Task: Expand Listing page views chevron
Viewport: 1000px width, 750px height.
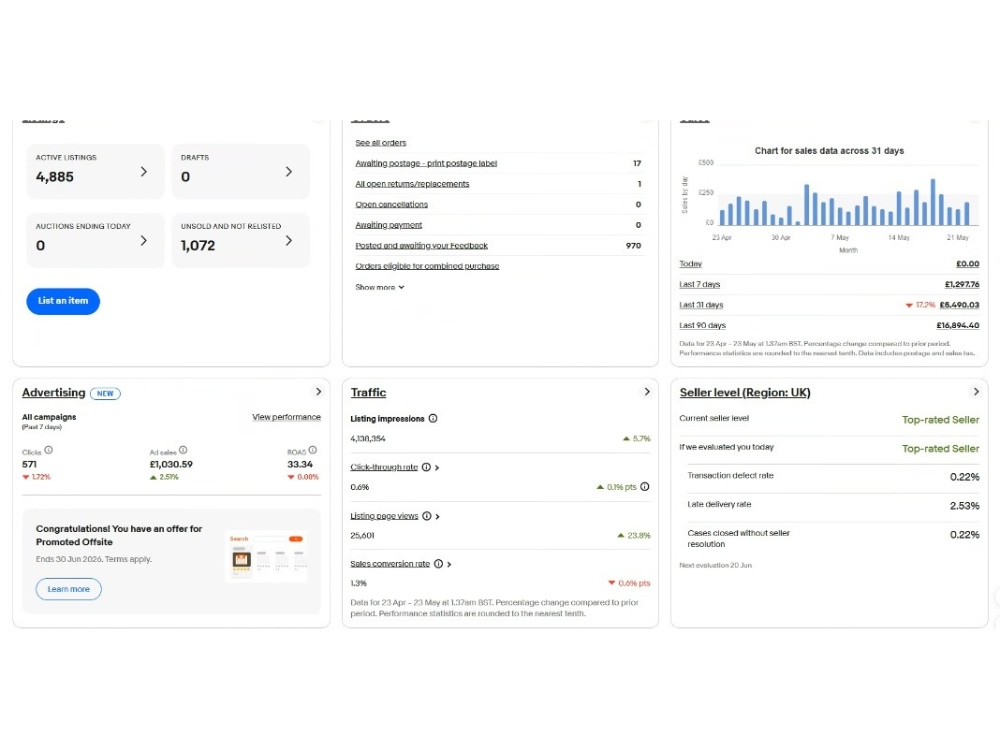Action: click(x=438, y=517)
